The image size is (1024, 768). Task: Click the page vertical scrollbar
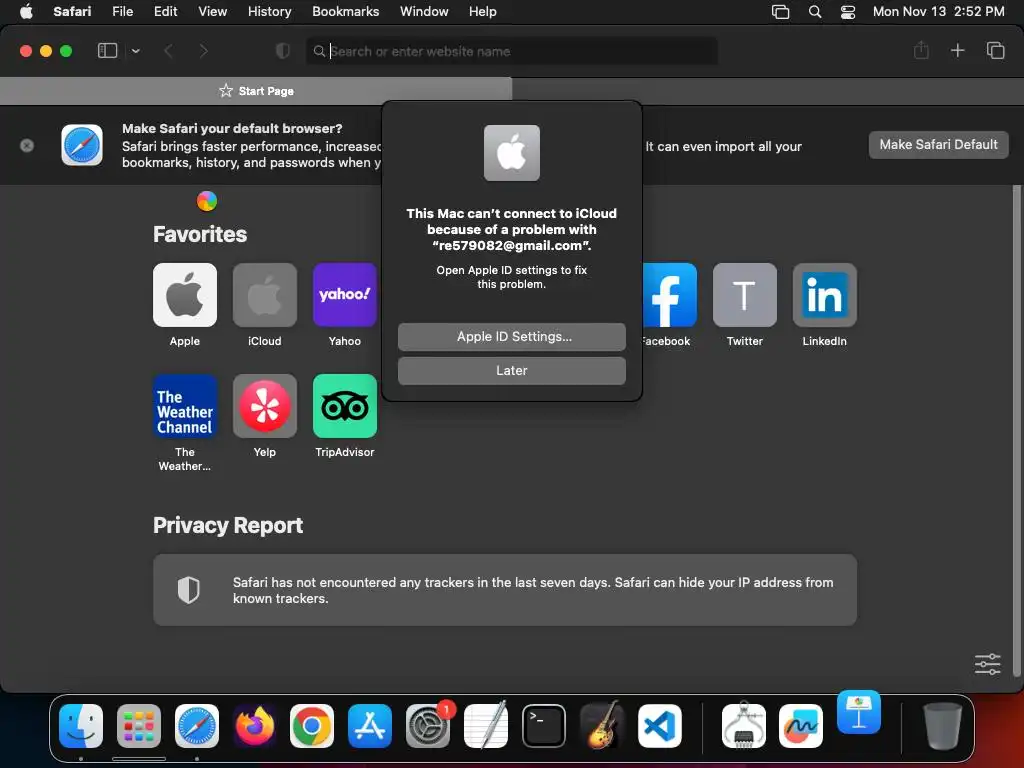(1016, 431)
